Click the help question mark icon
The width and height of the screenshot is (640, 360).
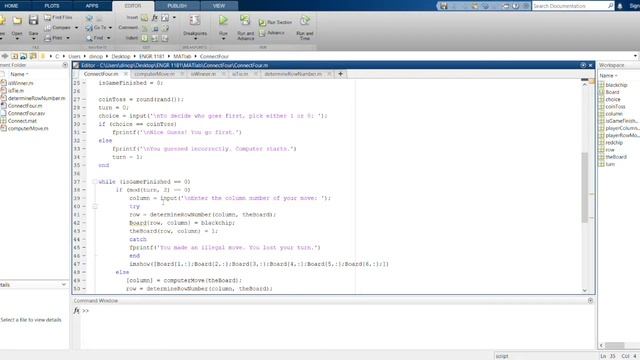[x=516, y=6]
